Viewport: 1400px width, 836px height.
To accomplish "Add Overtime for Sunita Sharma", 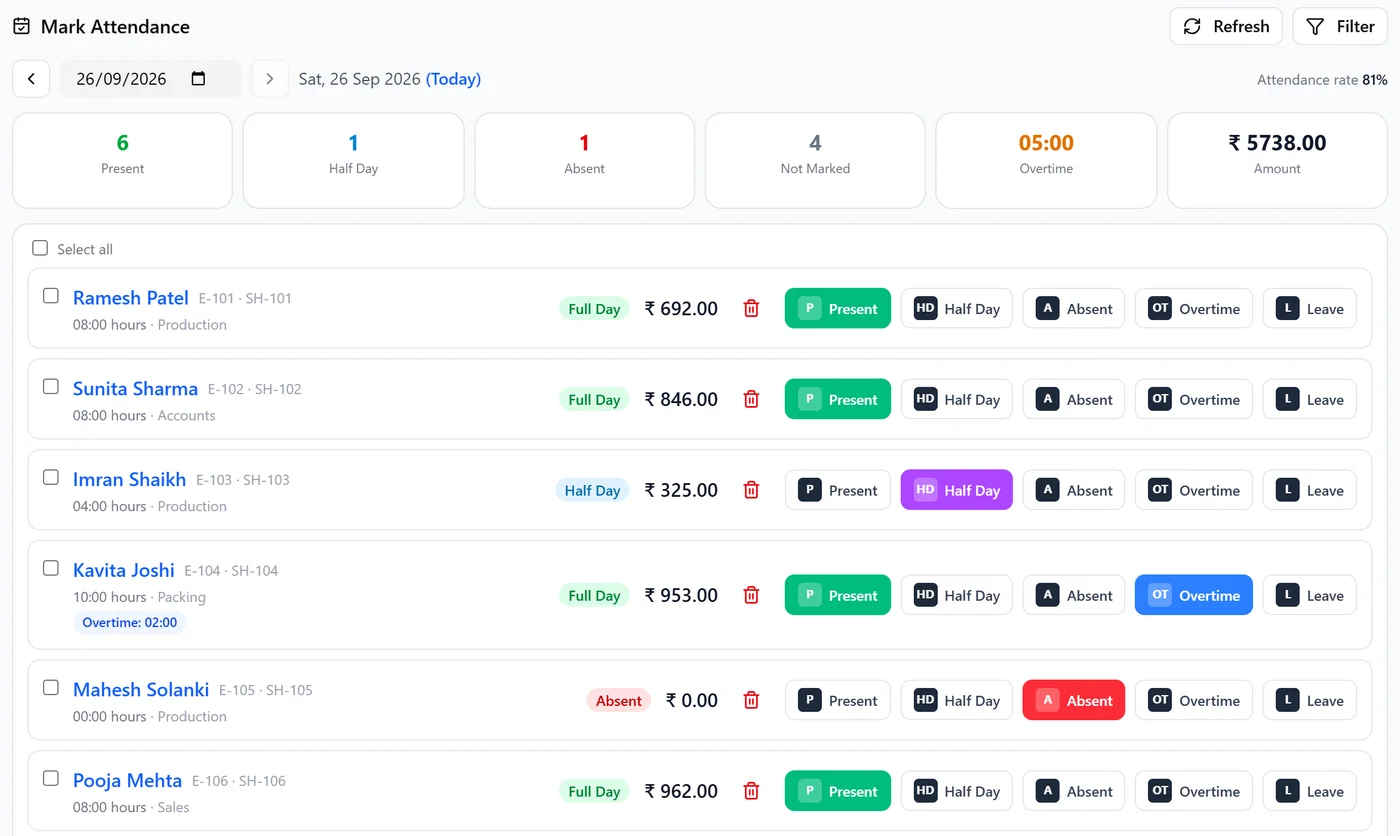I will coord(1194,400).
